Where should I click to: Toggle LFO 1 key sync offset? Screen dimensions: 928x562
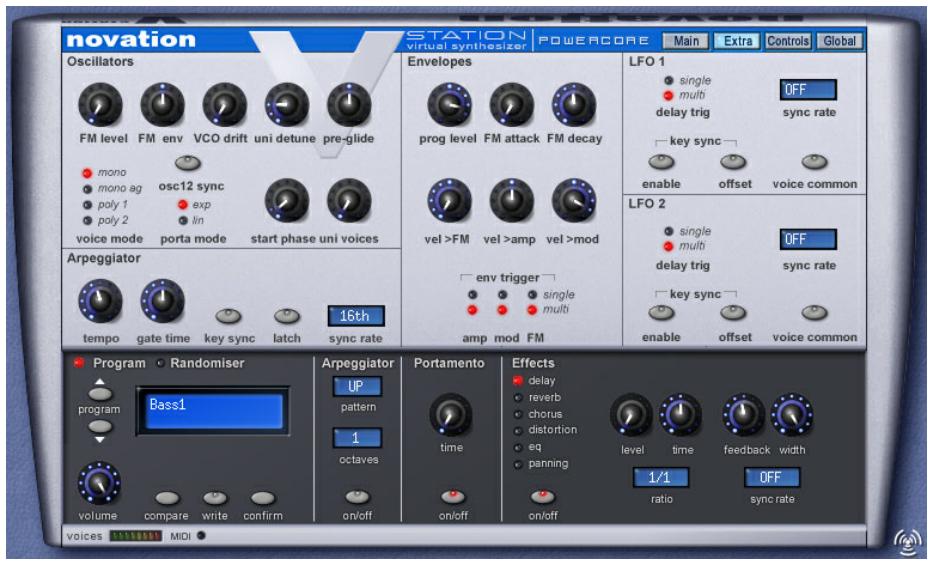click(733, 162)
